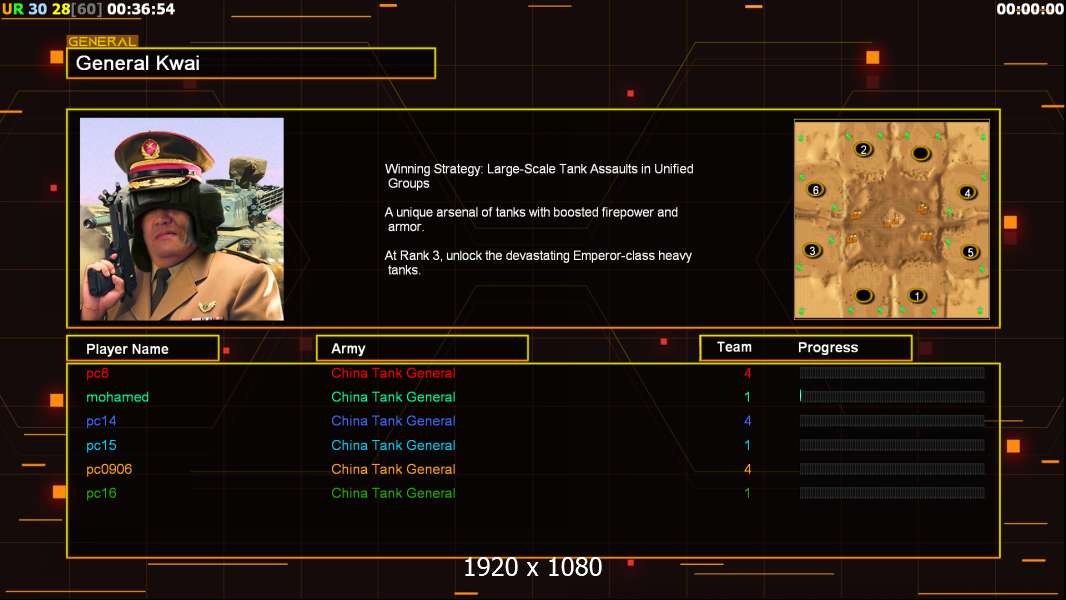Click start position marker 2 on minimap
Image resolution: width=1066 pixels, height=600 pixels.
(863, 149)
